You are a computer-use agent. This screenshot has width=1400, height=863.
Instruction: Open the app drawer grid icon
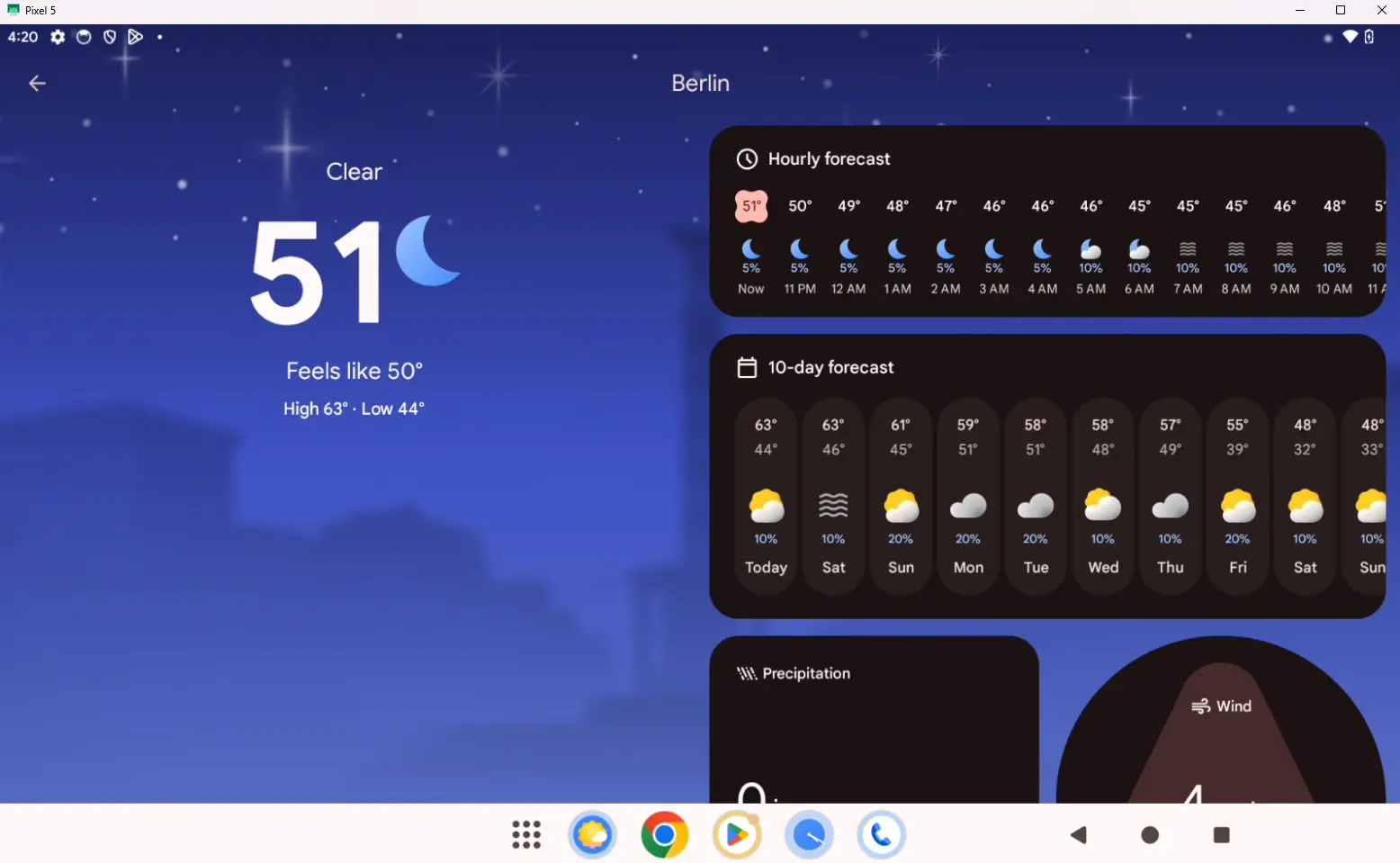click(526, 835)
